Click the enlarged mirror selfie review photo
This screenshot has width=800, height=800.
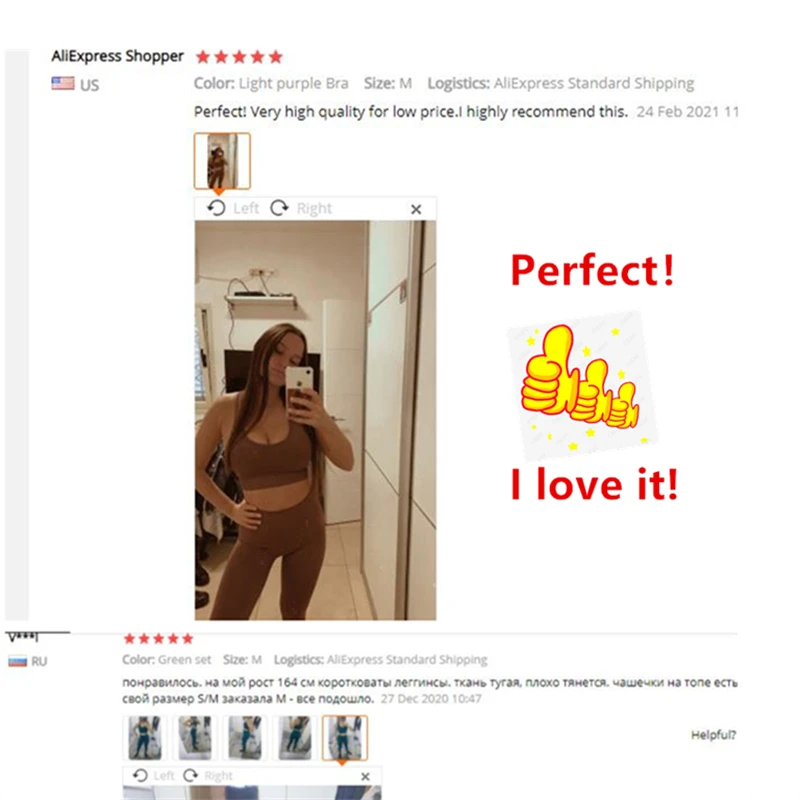[315, 420]
